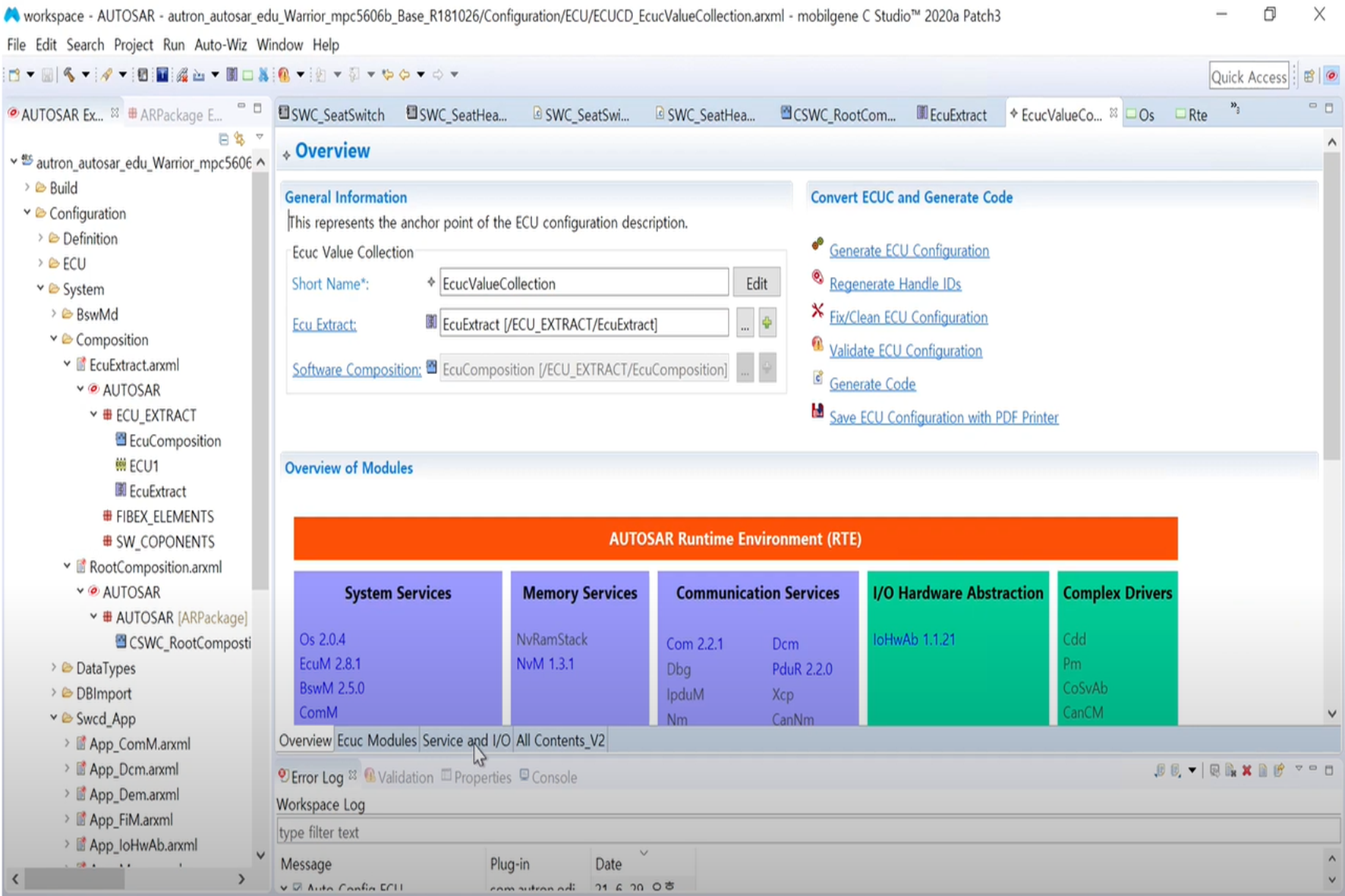
Task: Close the EcucValueCollection editor tab
Action: point(1113,113)
